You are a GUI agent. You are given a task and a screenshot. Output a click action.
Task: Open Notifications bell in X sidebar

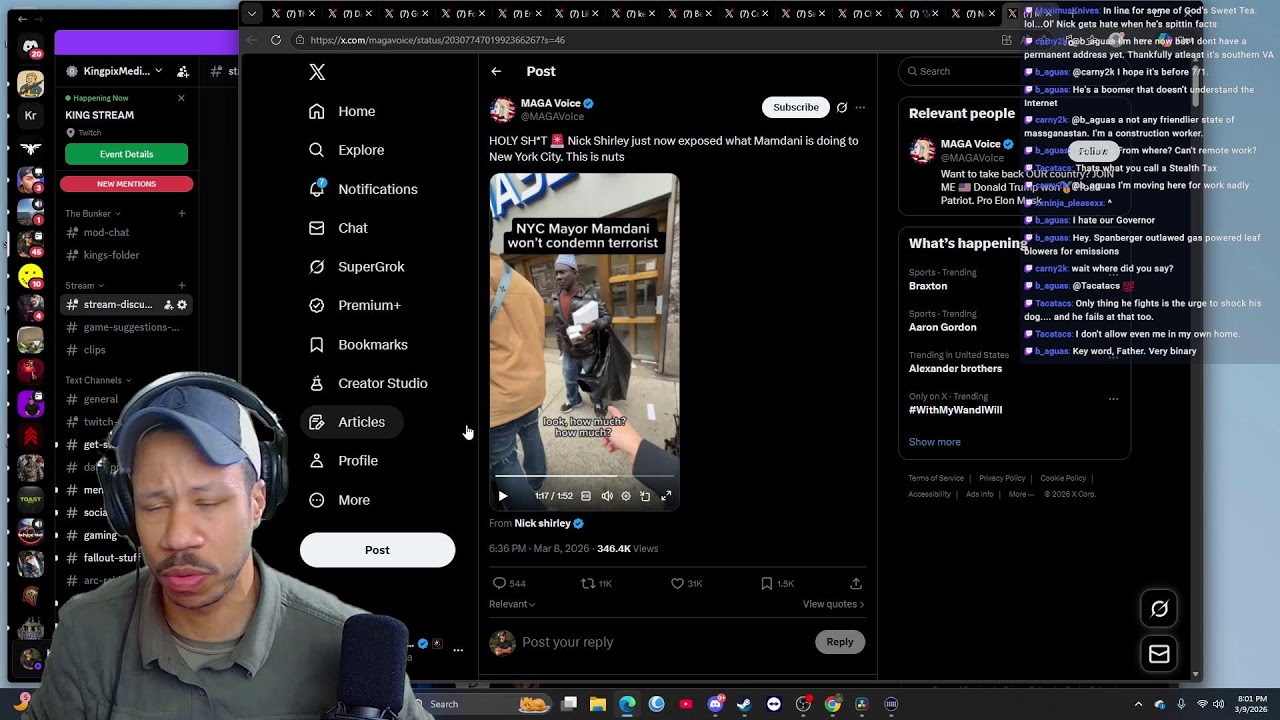tap(317, 189)
